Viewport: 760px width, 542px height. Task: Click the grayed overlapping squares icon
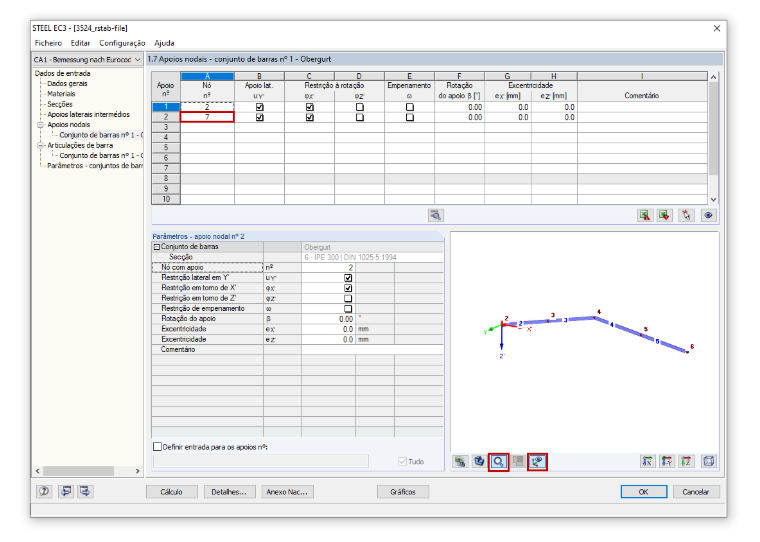click(x=518, y=461)
